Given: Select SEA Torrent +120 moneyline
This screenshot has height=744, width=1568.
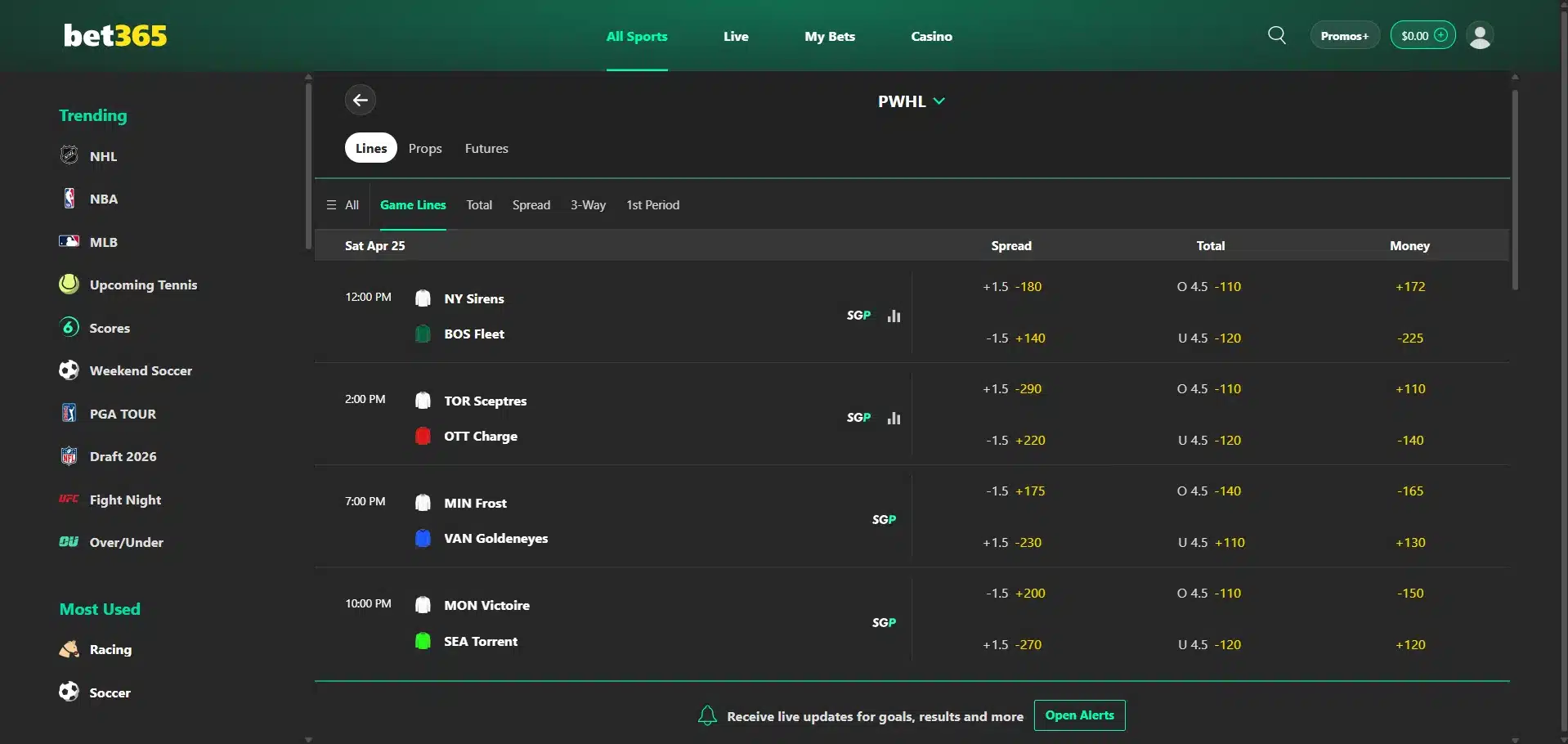Looking at the screenshot, I should (1410, 644).
